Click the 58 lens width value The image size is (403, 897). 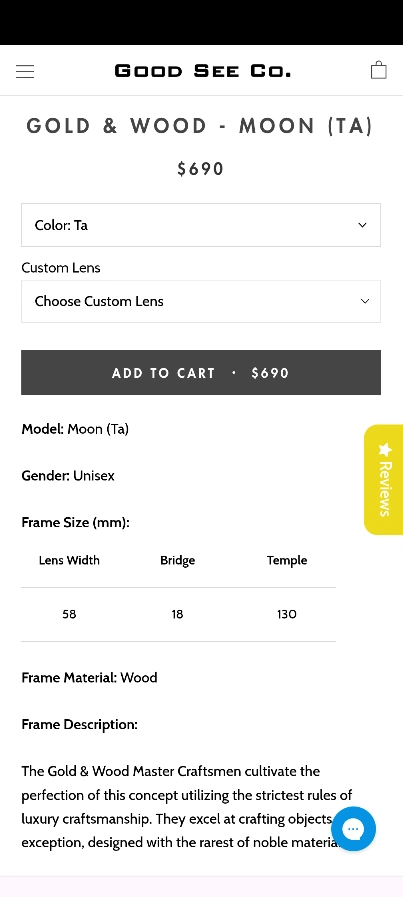[69, 614]
